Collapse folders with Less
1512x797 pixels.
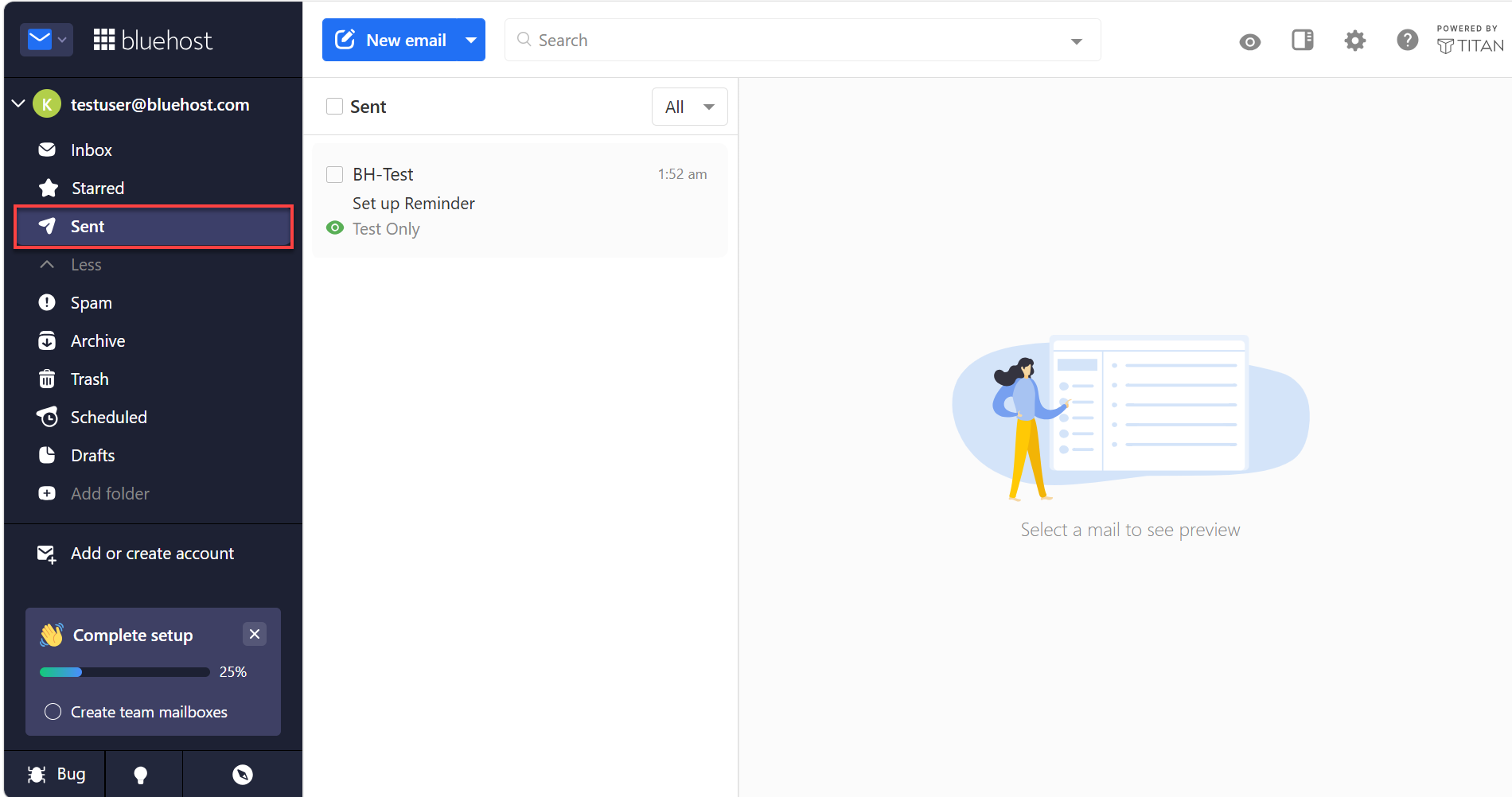click(86, 265)
